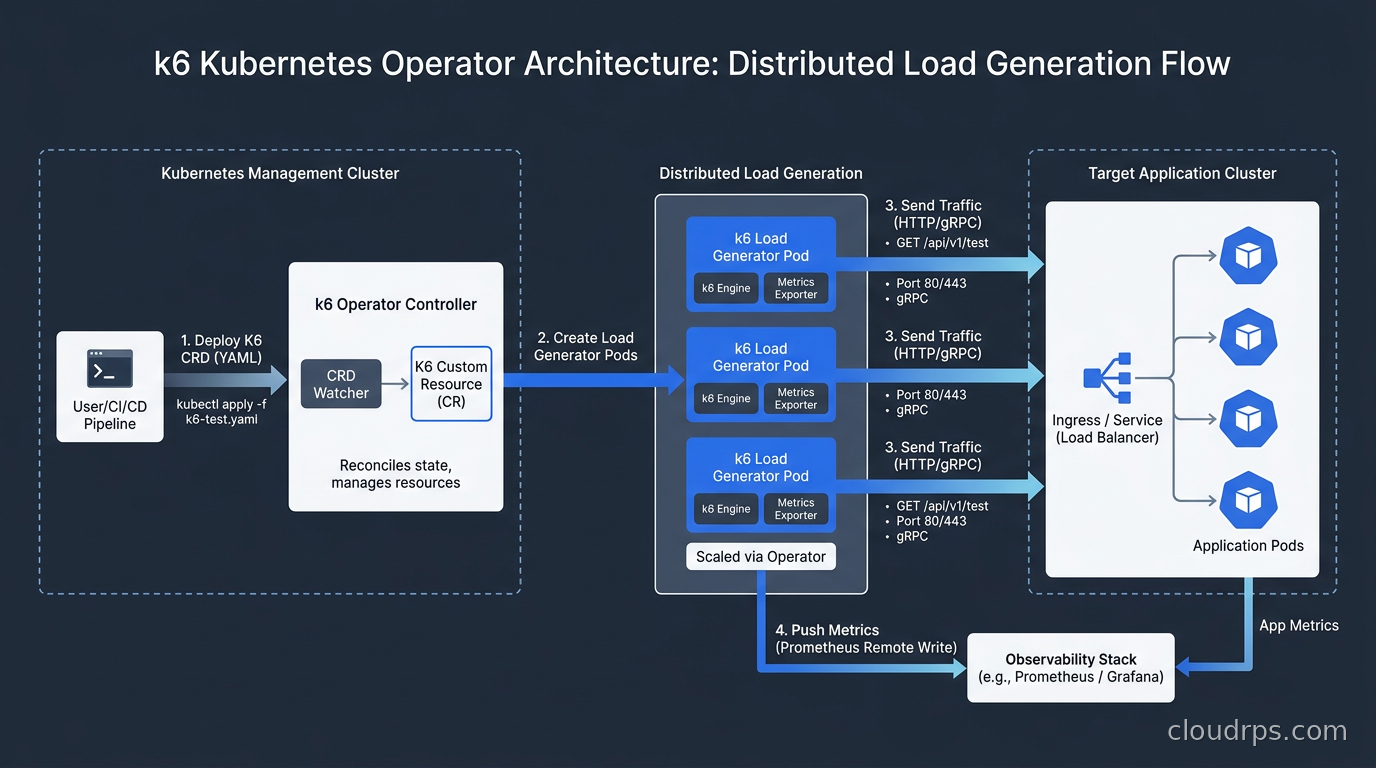This screenshot has height=768, width=1376.
Task: Click the Scaled via Operator label
Action: (761, 556)
